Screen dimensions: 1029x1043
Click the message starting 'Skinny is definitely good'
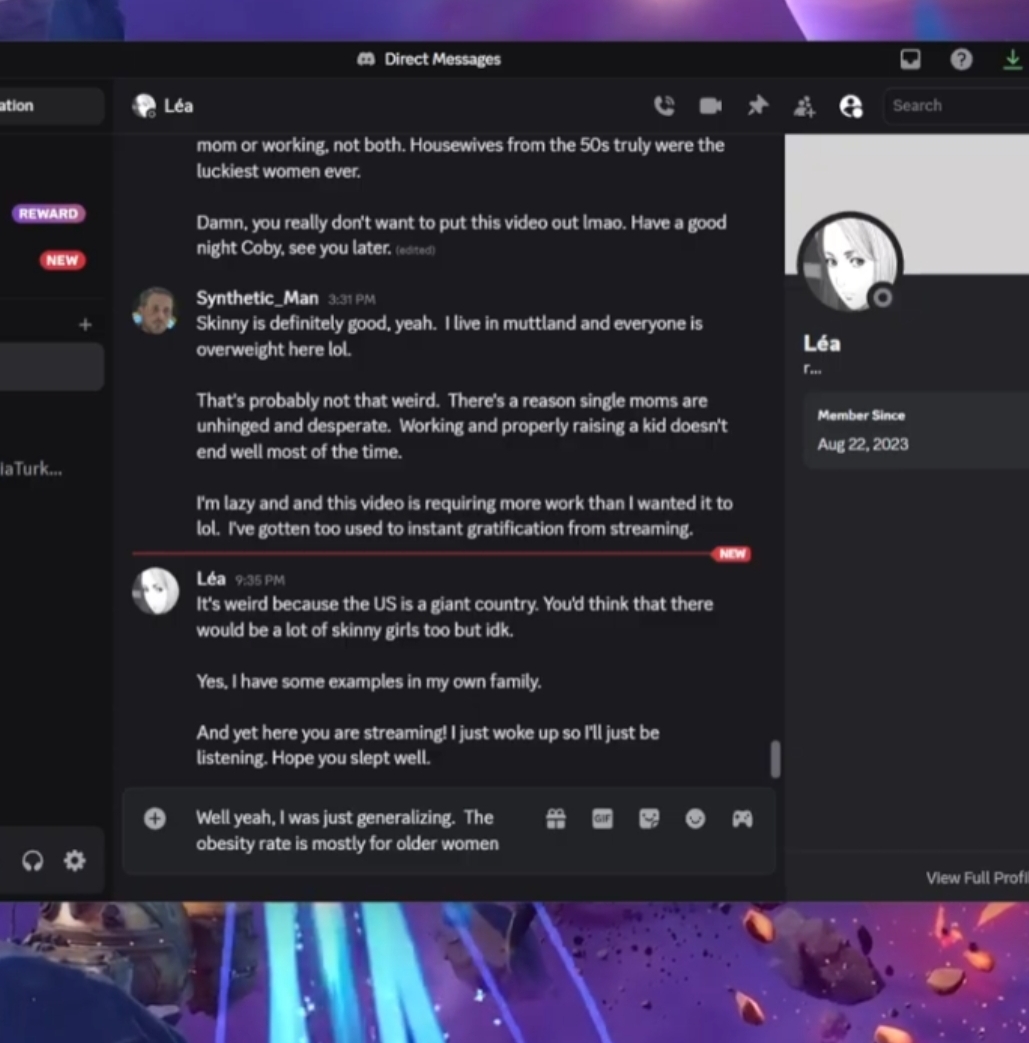[449, 336]
